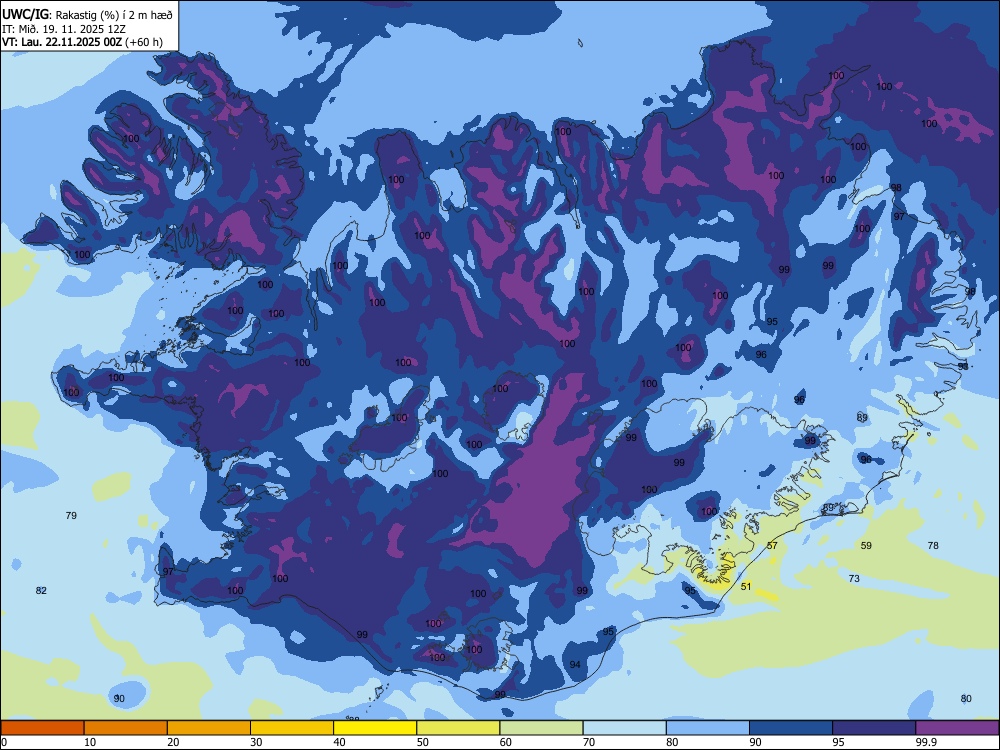Choose the 30–40 golden legend swatch
Screen dimensions: 1000x750
pyautogui.click(x=292, y=728)
